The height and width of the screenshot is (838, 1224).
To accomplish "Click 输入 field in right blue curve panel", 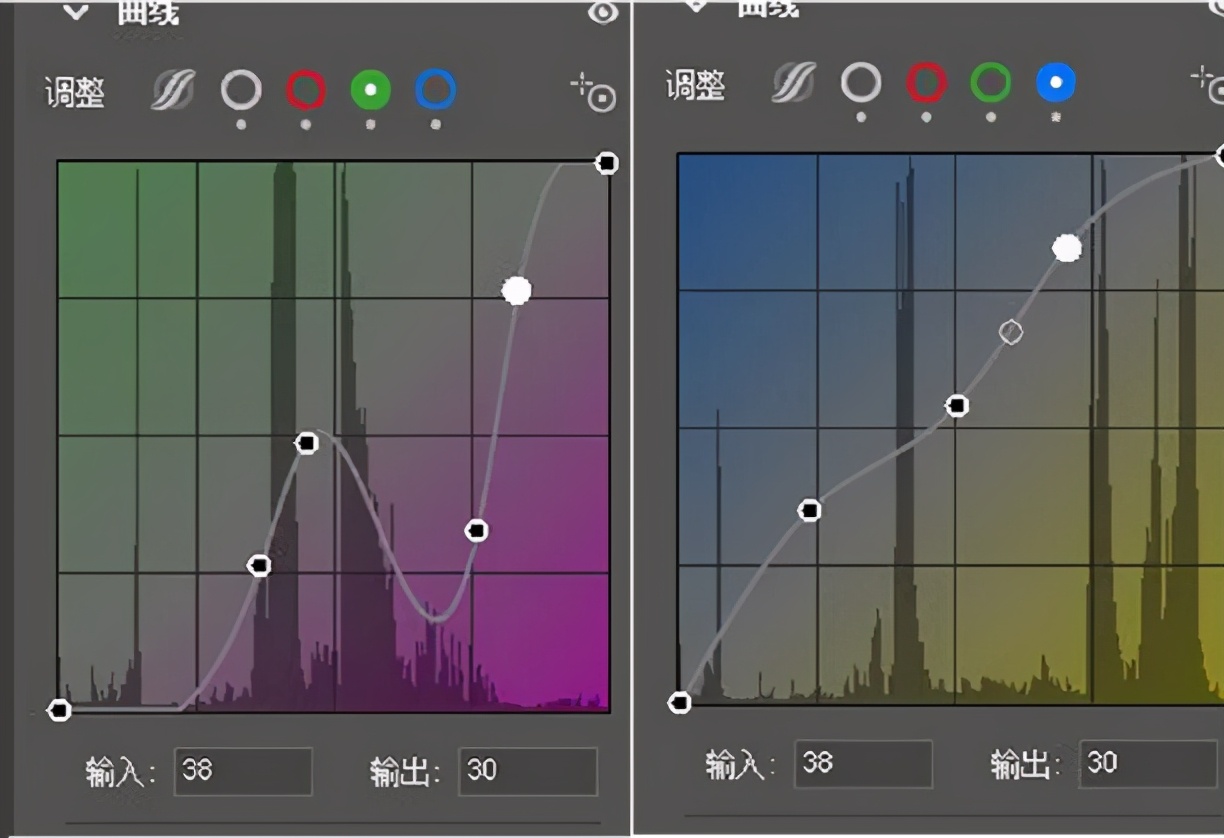I will [x=864, y=764].
